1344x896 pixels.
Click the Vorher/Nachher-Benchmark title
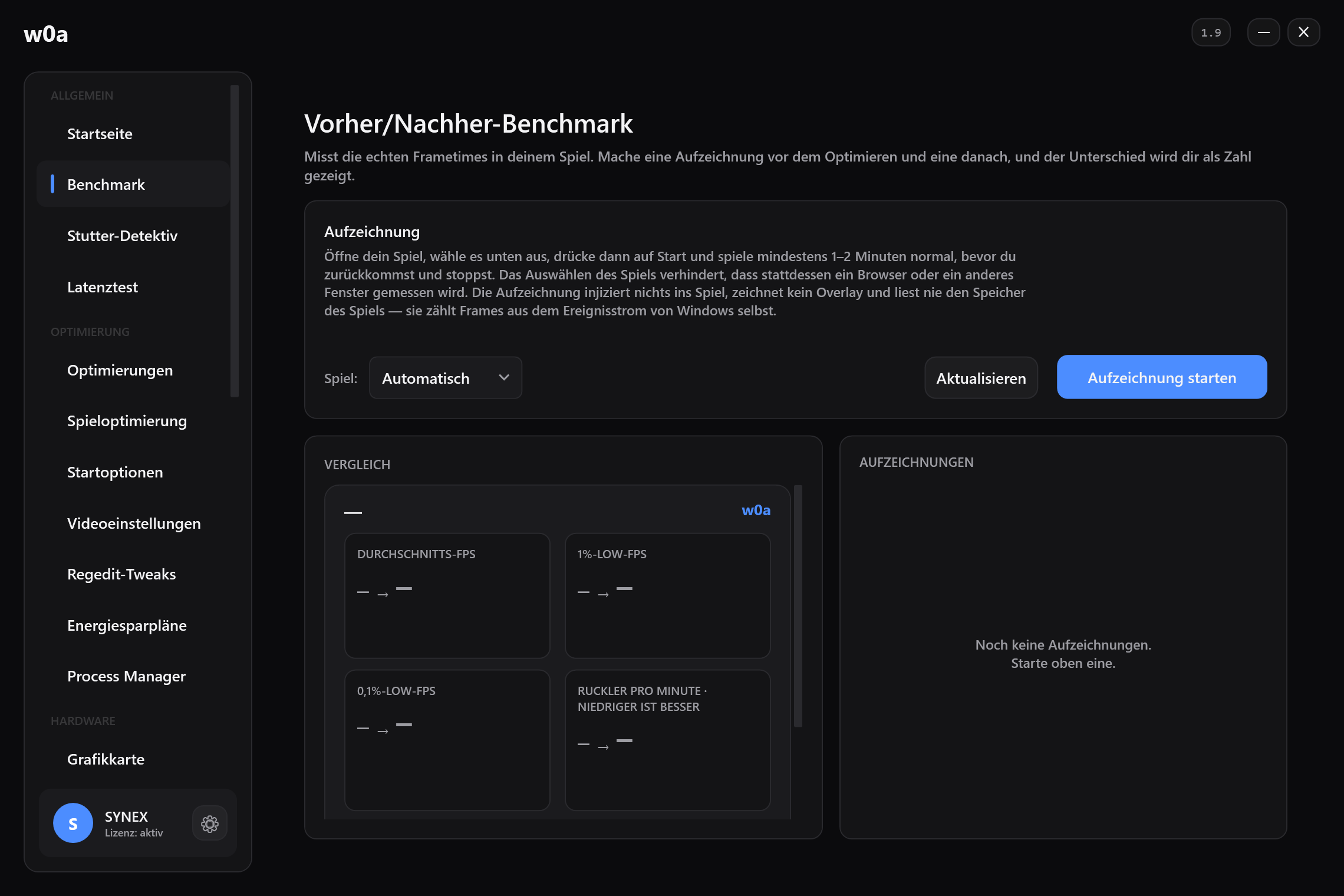tap(469, 124)
